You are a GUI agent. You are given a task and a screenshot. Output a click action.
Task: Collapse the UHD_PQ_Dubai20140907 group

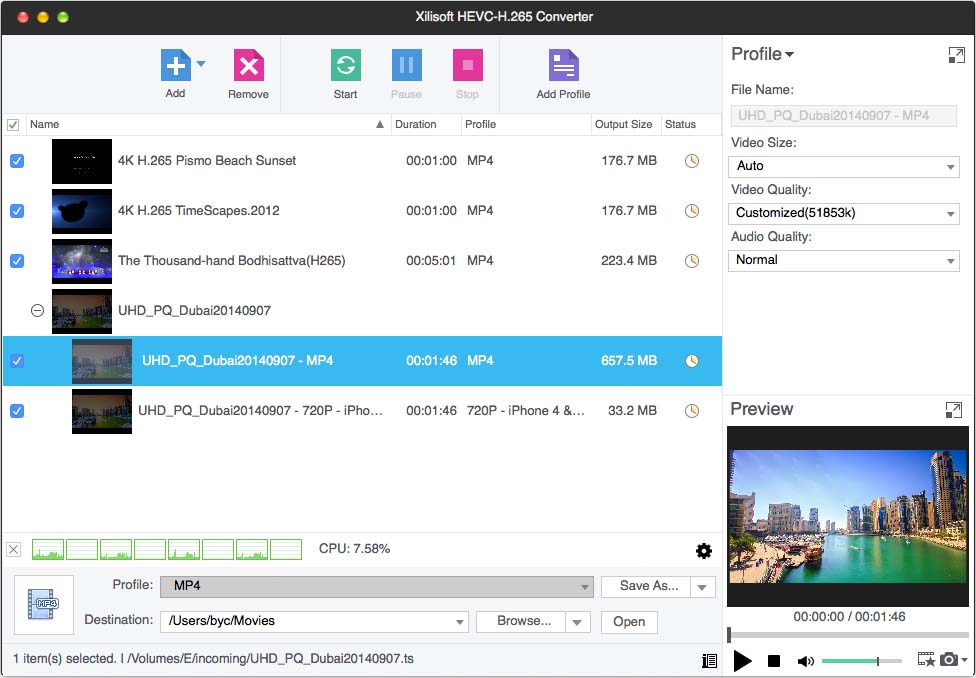tap(37, 311)
